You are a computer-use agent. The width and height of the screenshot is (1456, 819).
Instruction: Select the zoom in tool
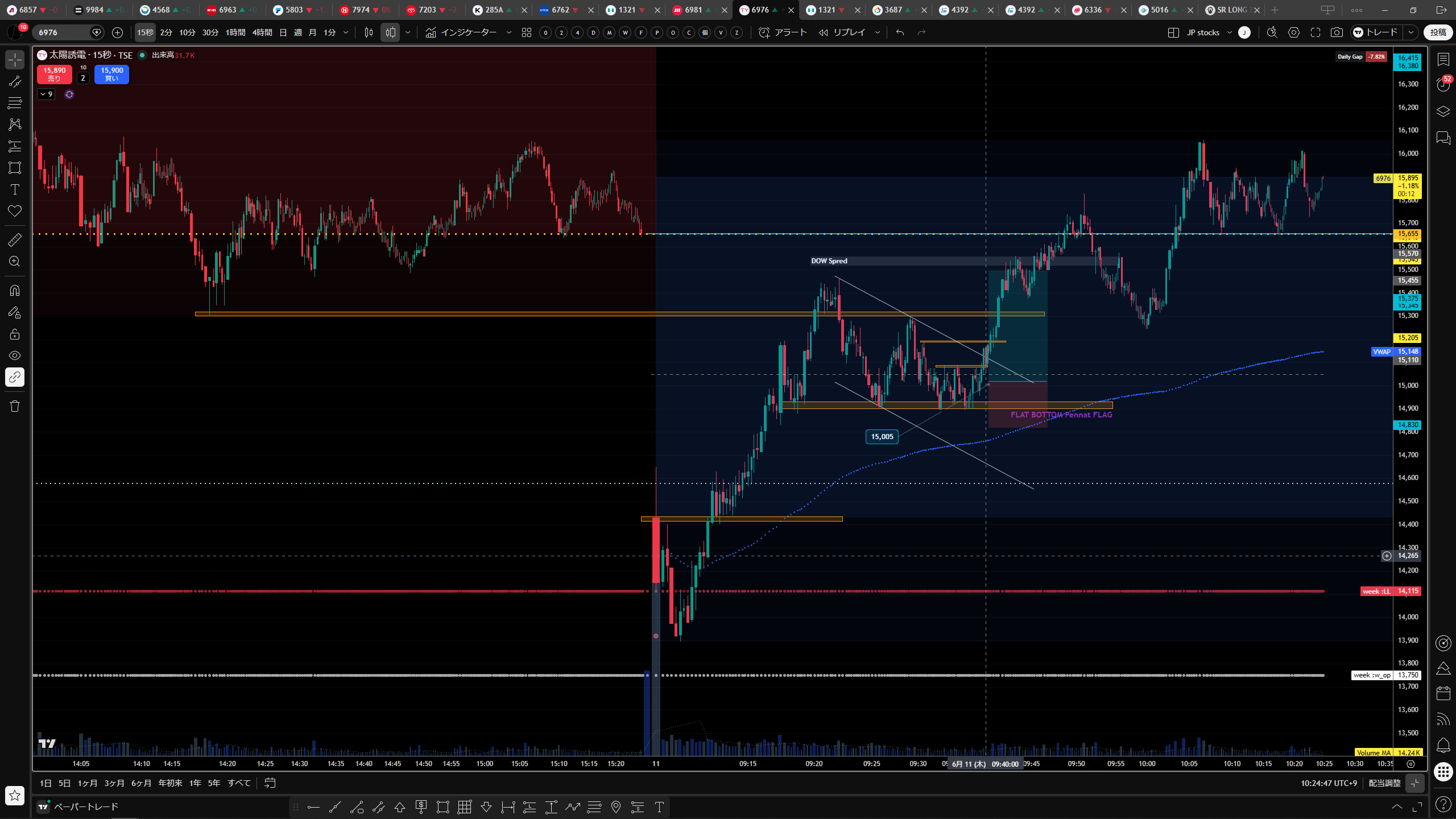[x=15, y=261]
